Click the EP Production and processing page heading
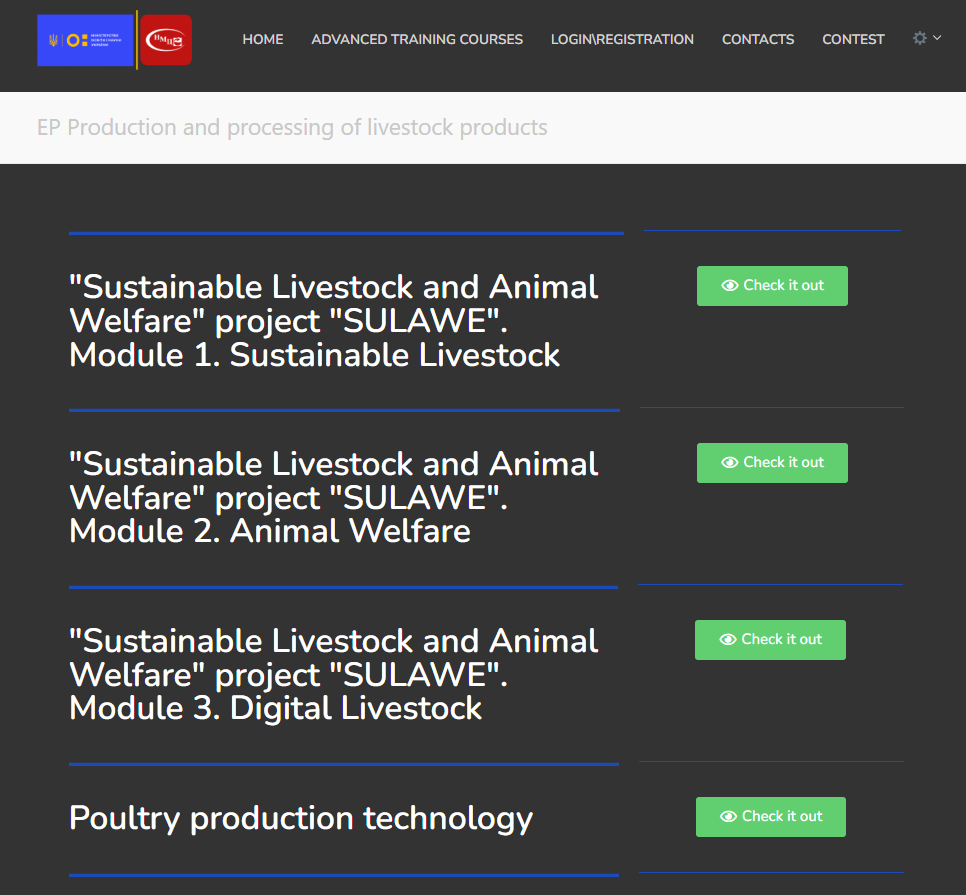966x895 pixels. pos(292,128)
